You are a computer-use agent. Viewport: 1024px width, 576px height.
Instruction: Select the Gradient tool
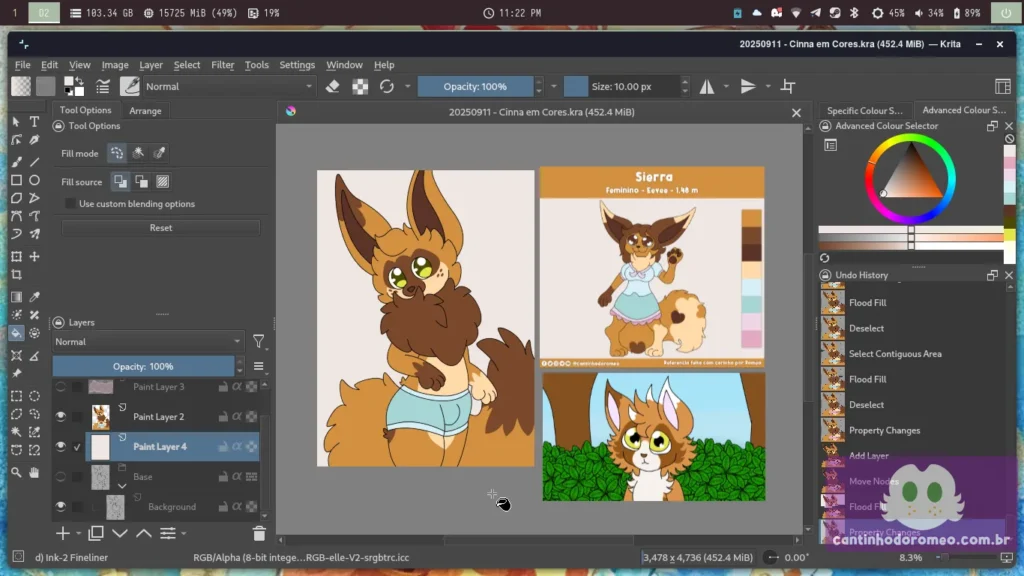click(x=16, y=297)
